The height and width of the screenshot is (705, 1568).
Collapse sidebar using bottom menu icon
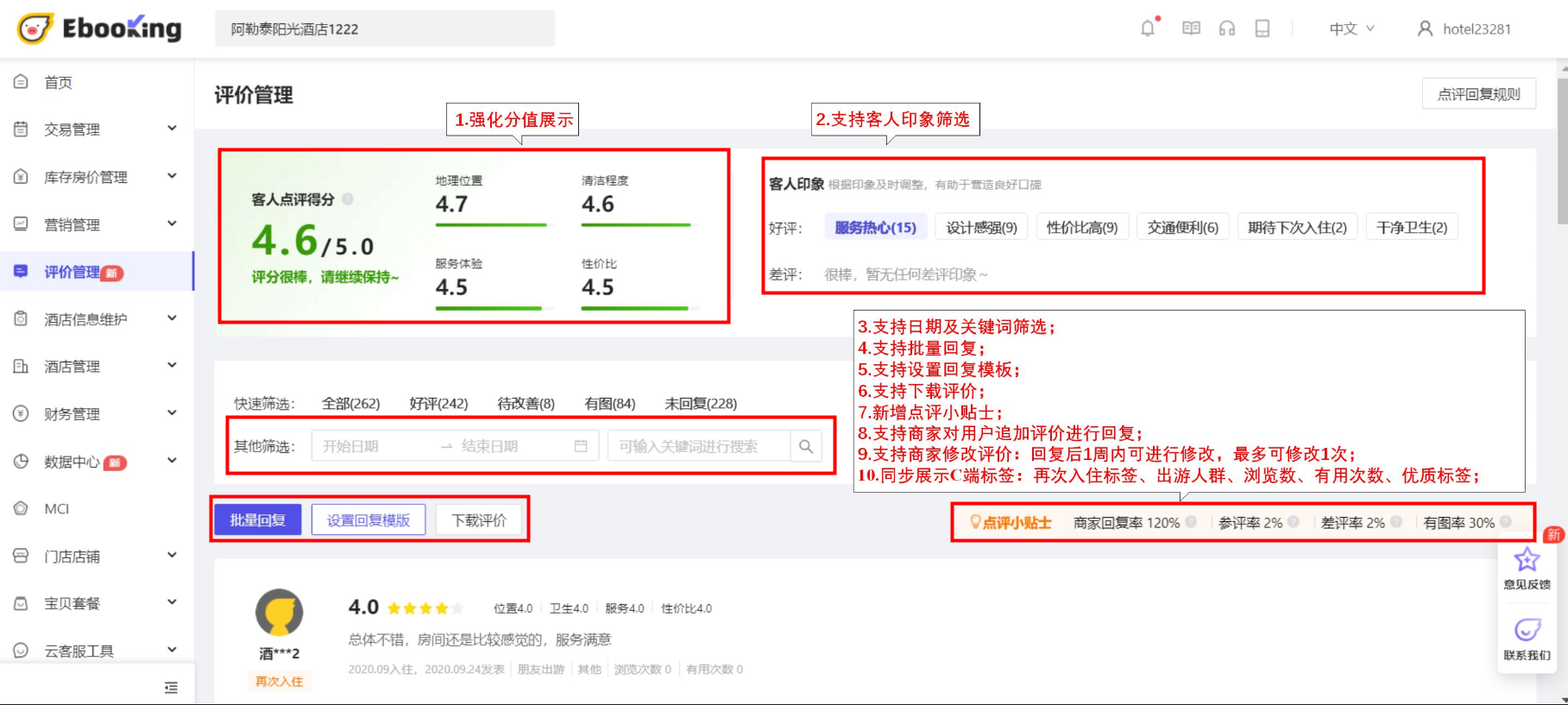click(x=171, y=687)
